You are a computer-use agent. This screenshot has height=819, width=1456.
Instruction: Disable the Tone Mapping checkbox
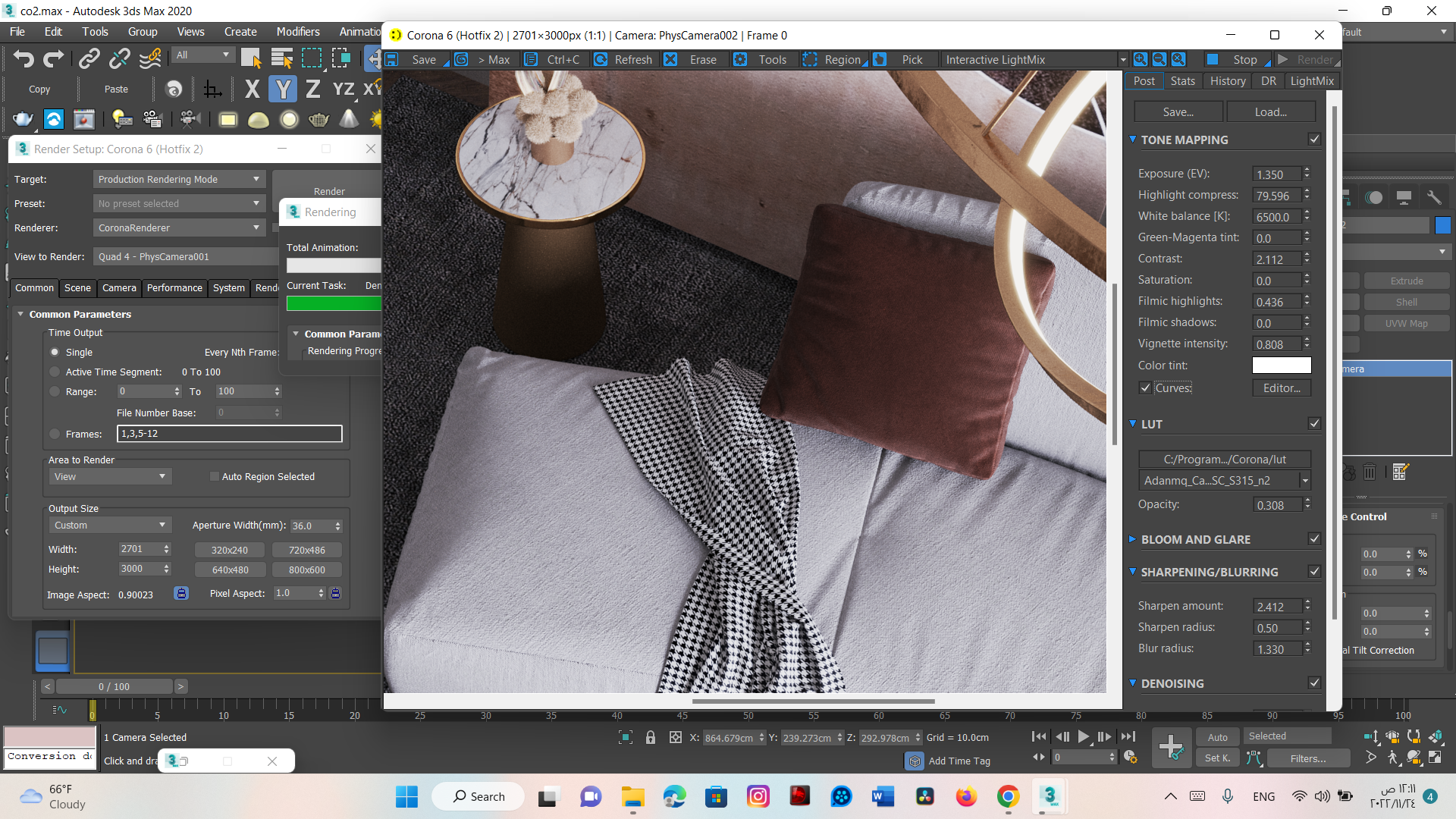[1314, 140]
